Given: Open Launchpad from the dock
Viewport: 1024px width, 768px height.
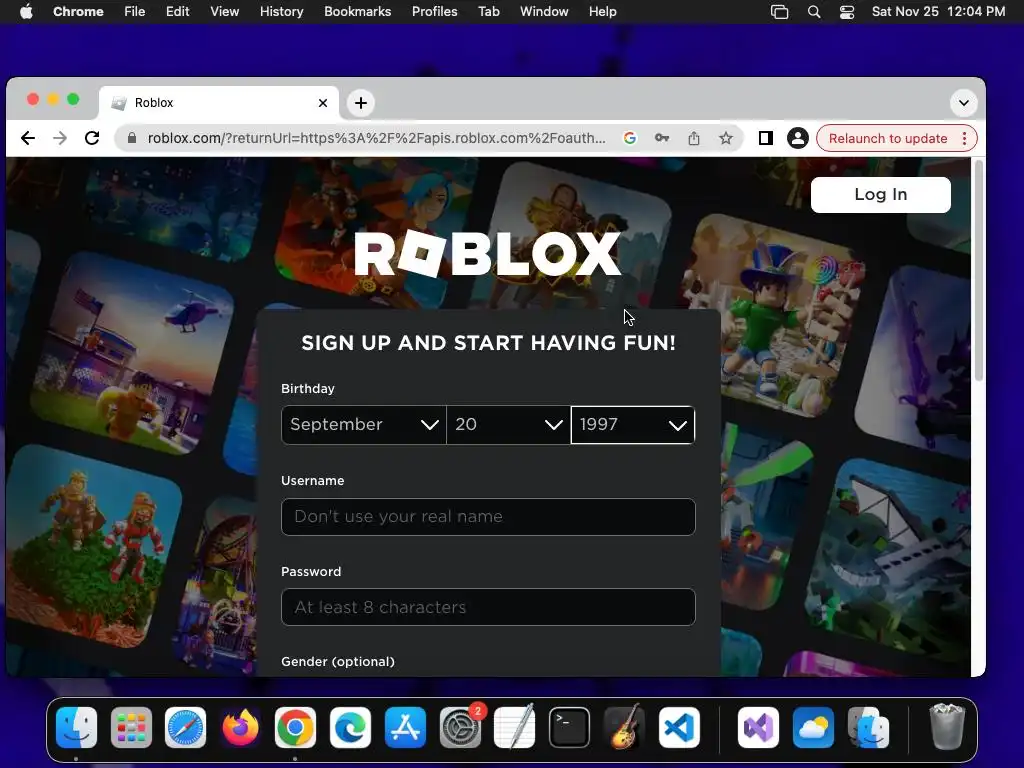Looking at the screenshot, I should coord(131,728).
